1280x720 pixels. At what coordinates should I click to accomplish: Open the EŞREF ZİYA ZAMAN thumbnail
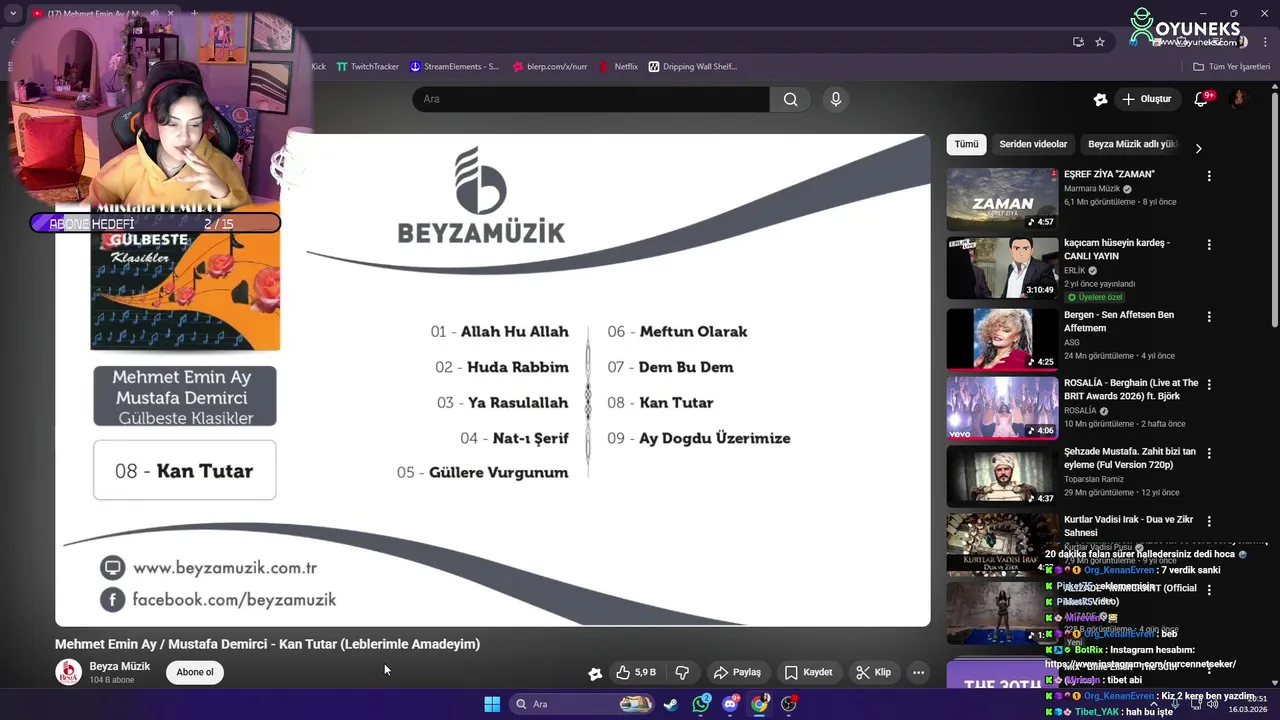pyautogui.click(x=1002, y=199)
